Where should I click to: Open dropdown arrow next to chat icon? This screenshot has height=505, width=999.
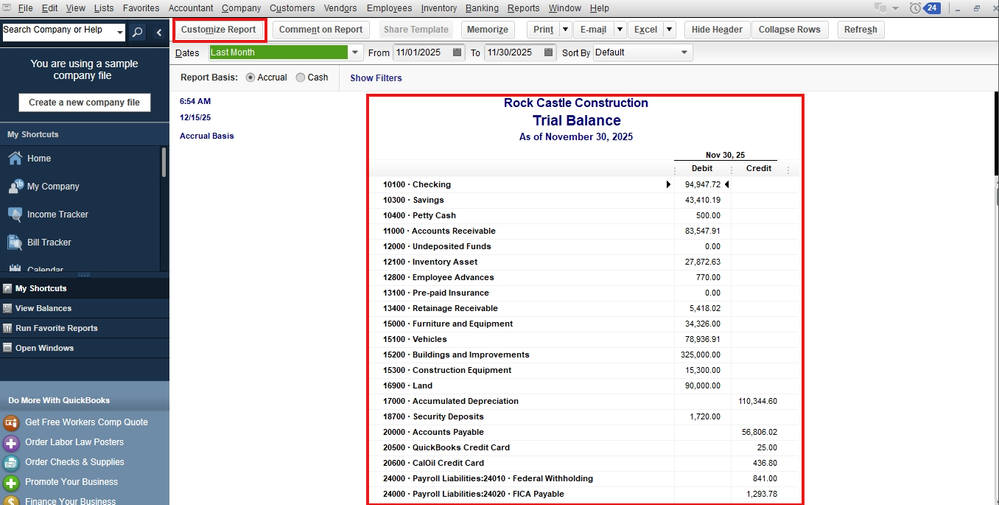(895, 8)
